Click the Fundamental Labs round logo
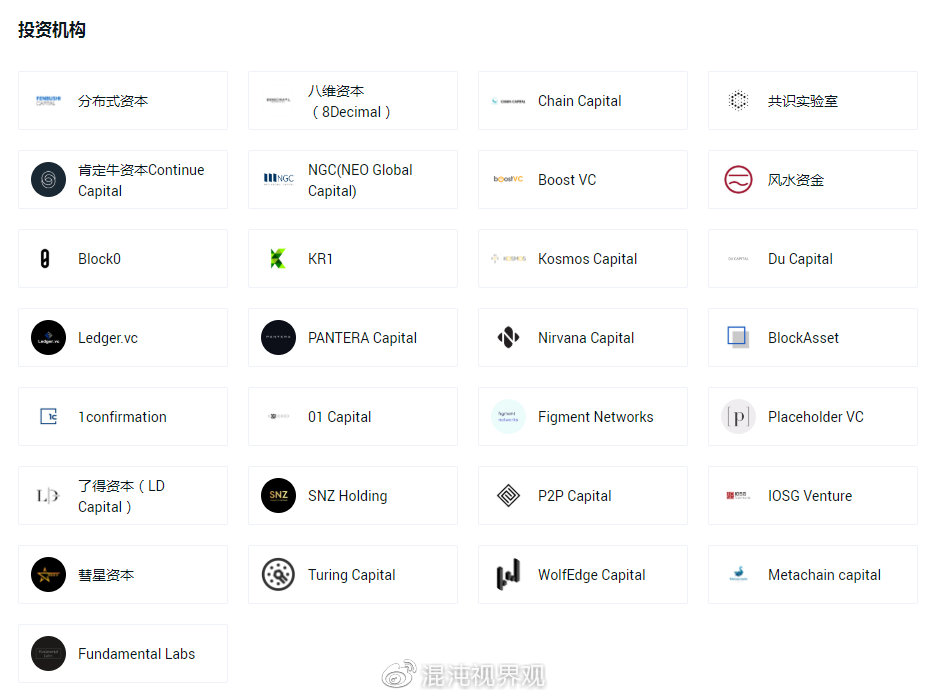 pos(48,653)
